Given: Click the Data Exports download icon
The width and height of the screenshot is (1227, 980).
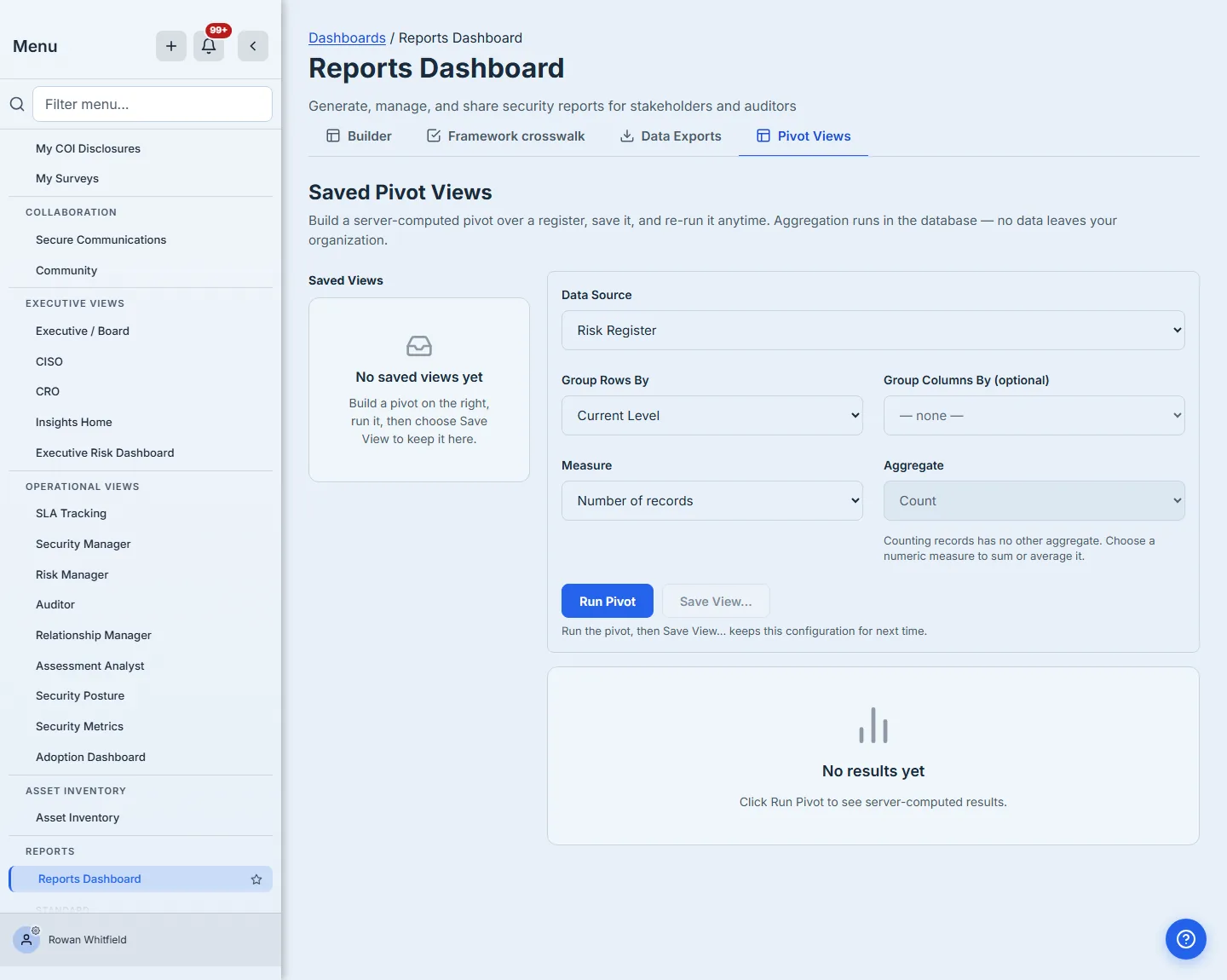Looking at the screenshot, I should pos(627,136).
